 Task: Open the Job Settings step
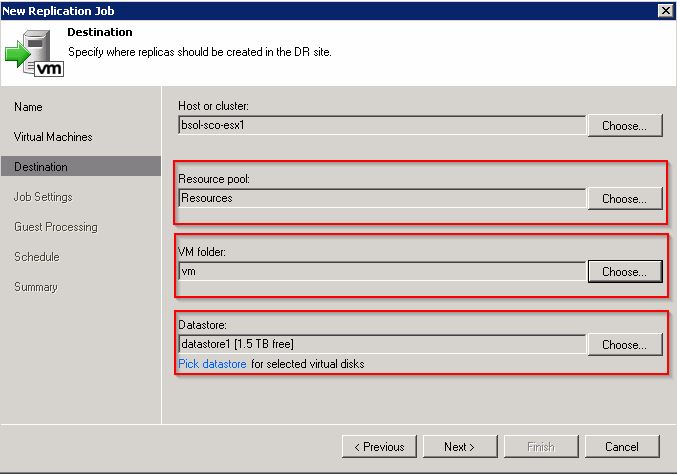43,197
